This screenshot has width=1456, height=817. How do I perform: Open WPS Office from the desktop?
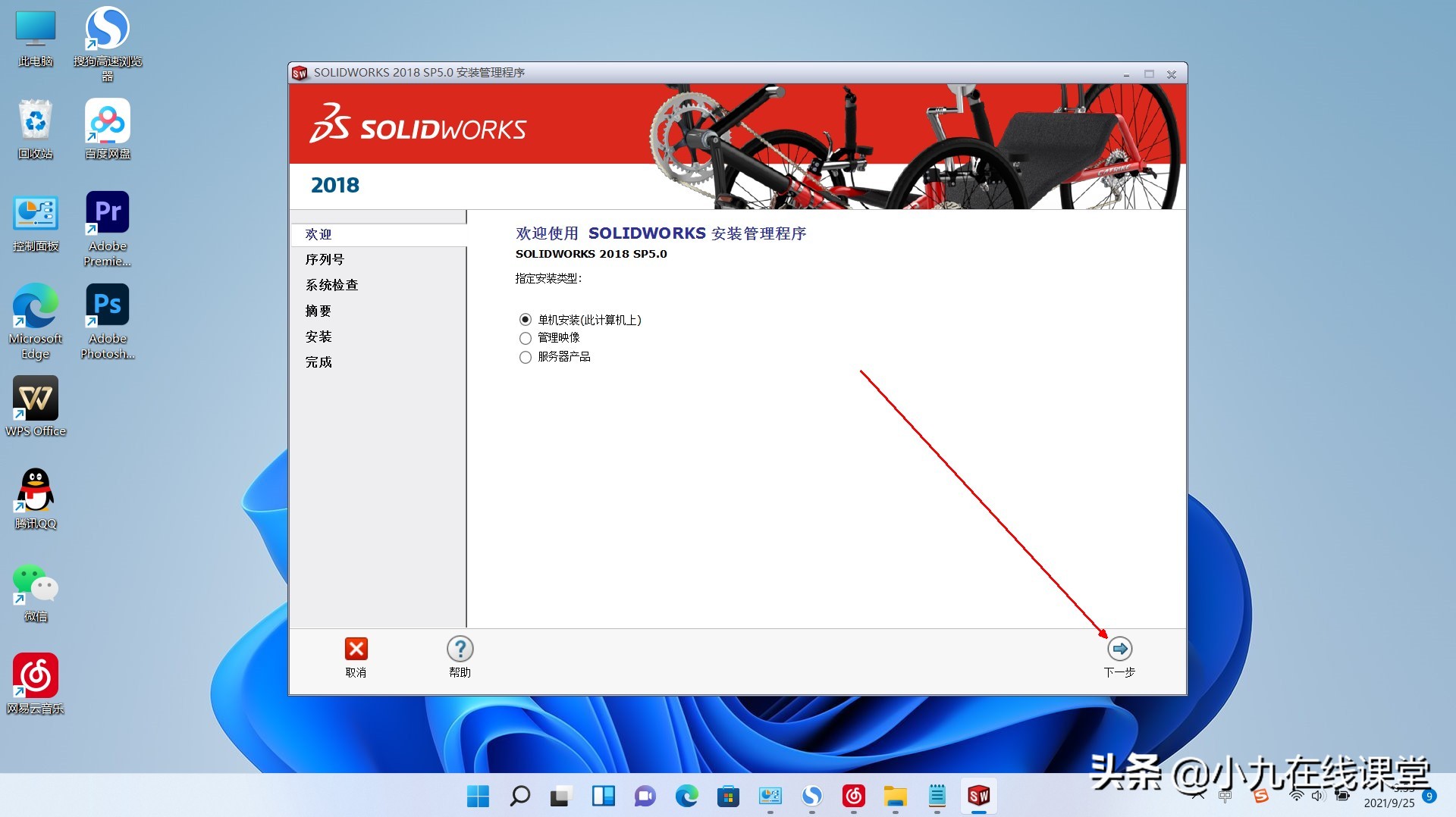[x=35, y=397]
